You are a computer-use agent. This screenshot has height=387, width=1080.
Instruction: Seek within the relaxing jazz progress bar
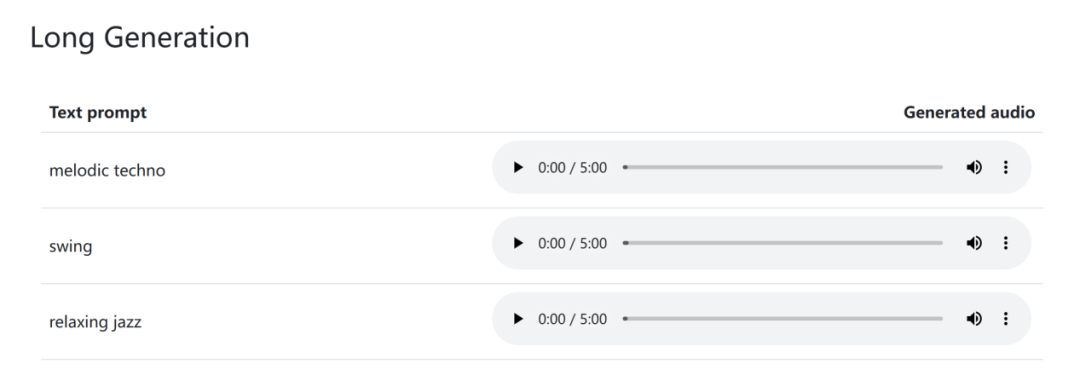pos(783,319)
